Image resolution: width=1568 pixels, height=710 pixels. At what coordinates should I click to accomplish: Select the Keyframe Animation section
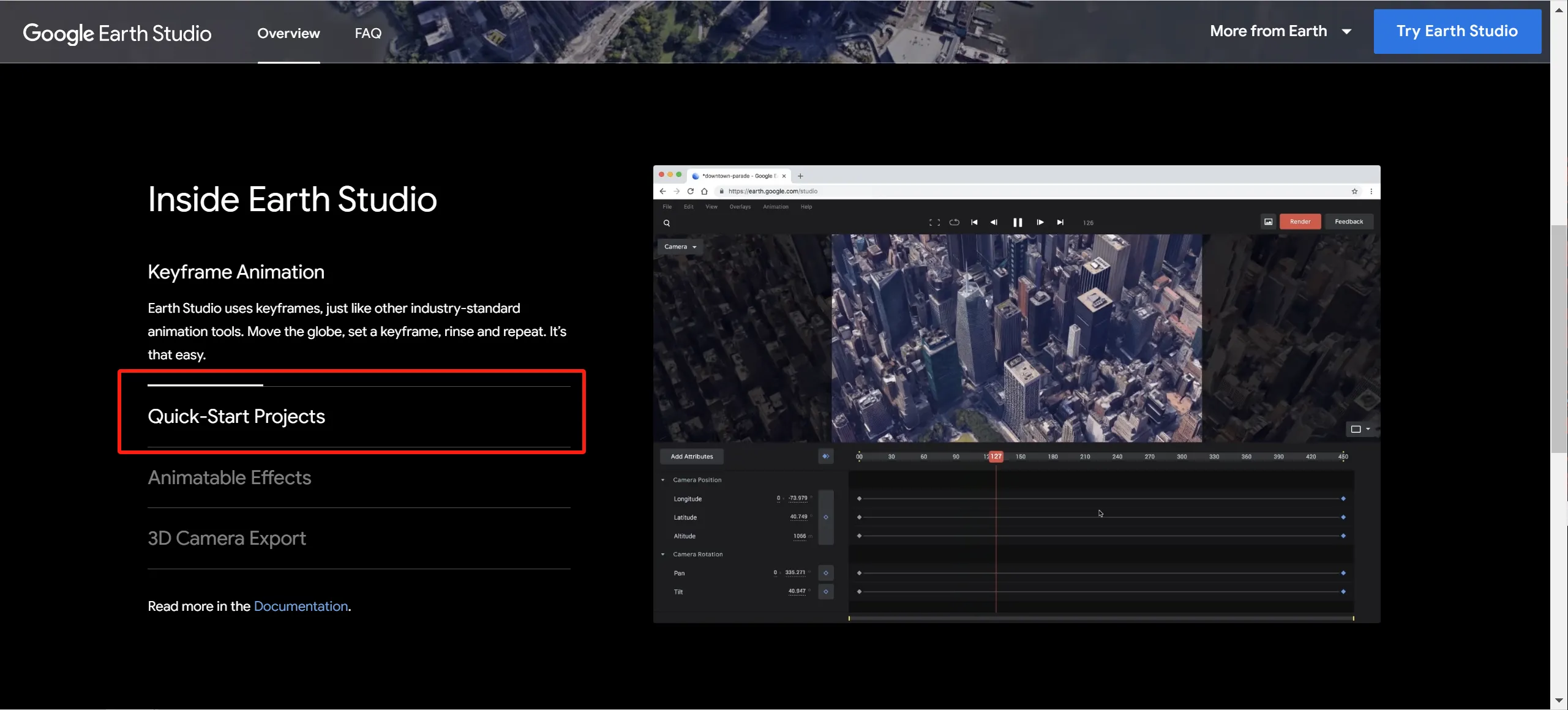coord(236,272)
